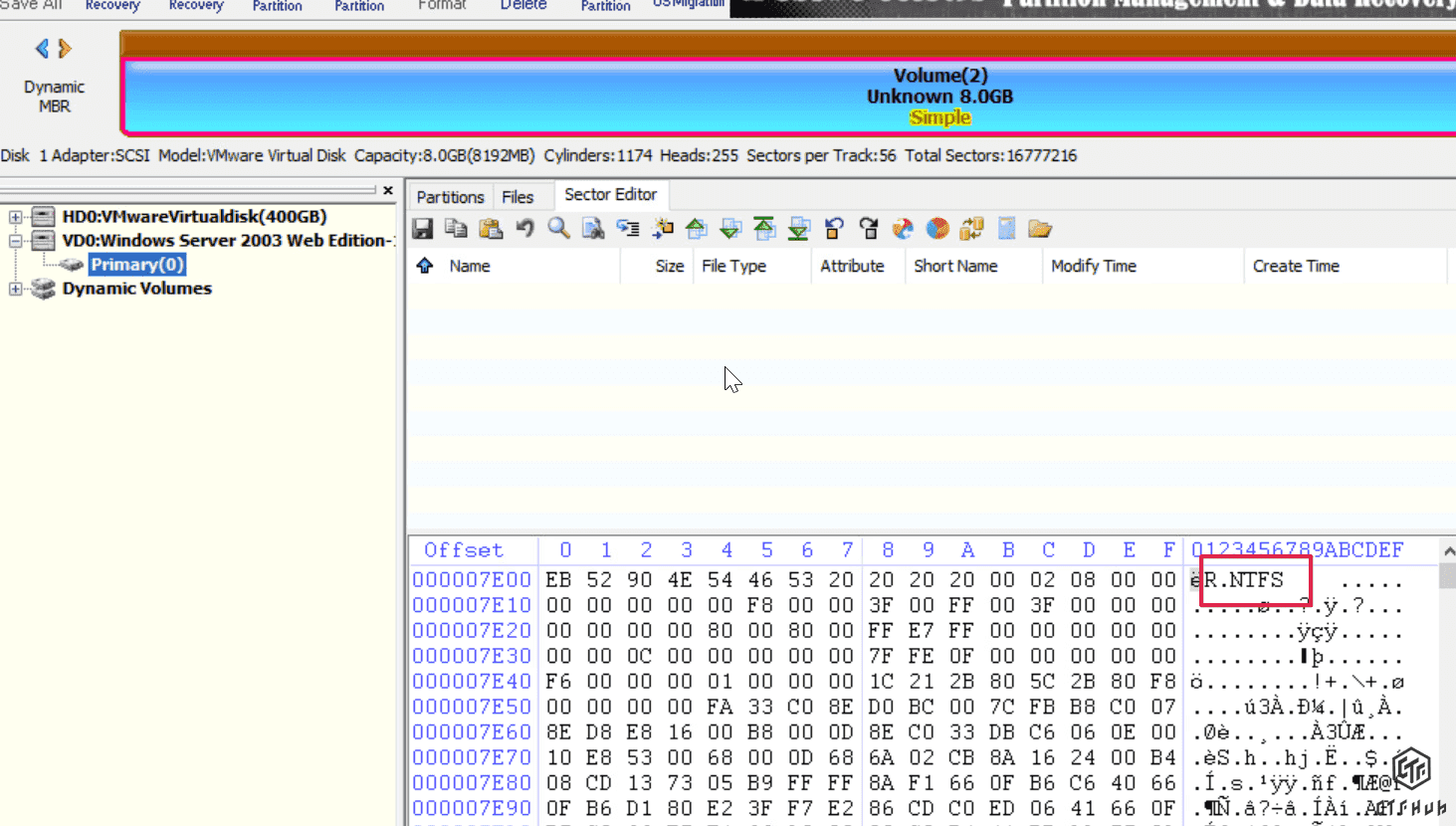Sort file list by Size column
The width and height of the screenshot is (1456, 826).
[x=669, y=266]
